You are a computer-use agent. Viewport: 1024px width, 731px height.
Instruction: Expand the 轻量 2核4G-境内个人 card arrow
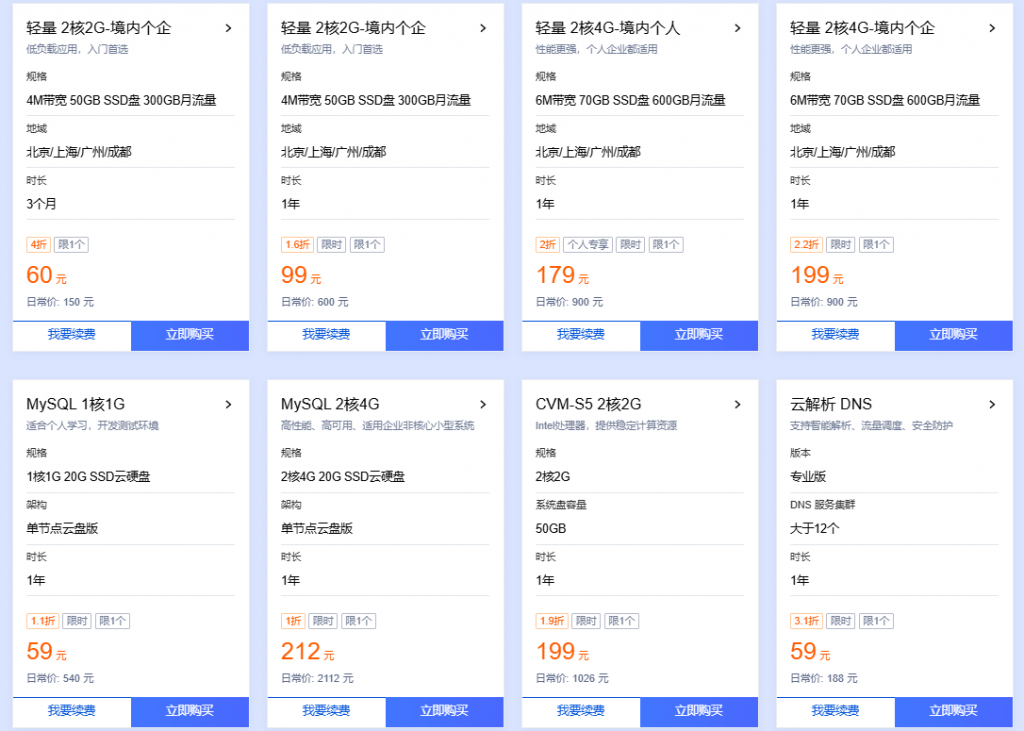point(738,28)
